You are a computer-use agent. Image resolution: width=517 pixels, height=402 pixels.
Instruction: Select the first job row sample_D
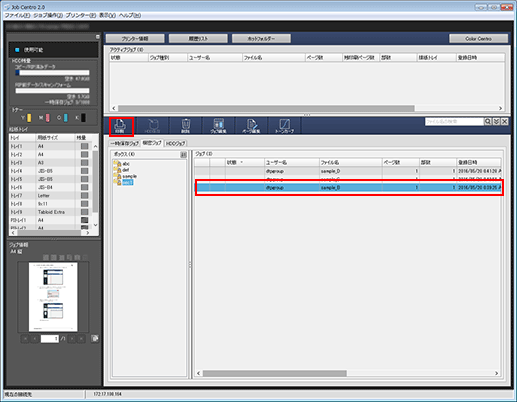click(348, 171)
